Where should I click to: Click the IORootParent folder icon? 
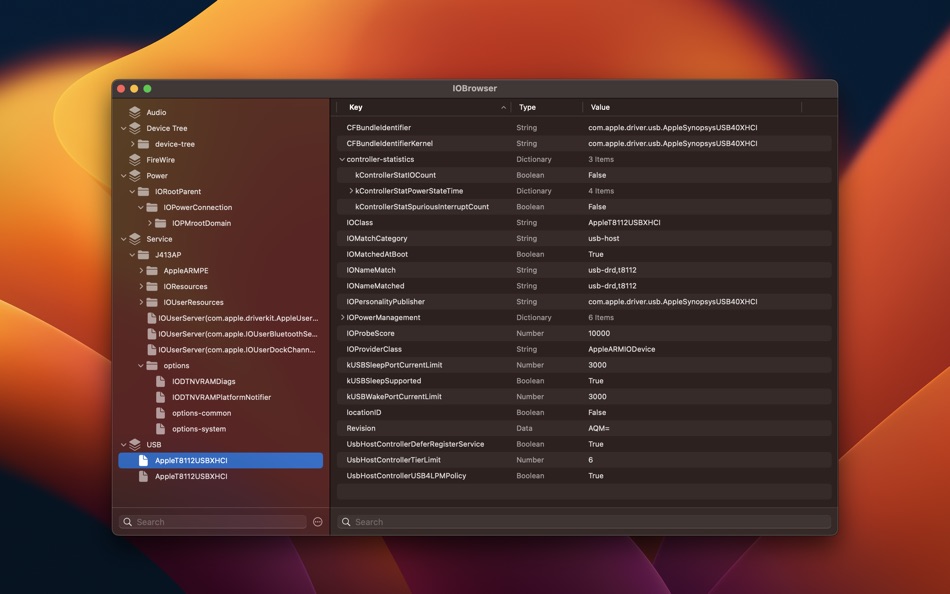[144, 191]
